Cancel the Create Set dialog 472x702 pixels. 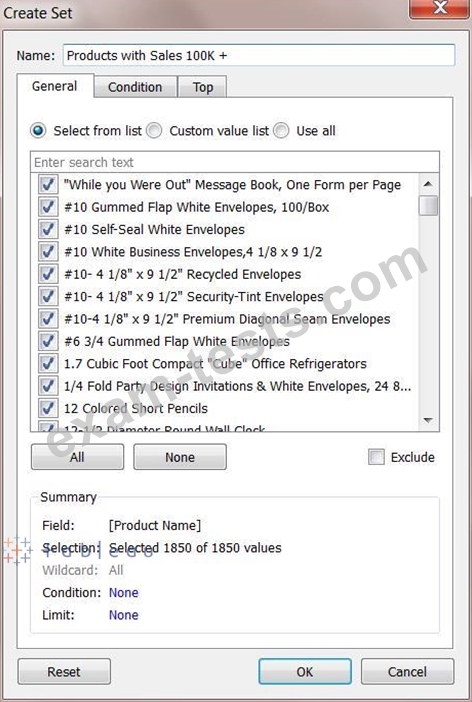[407, 672]
